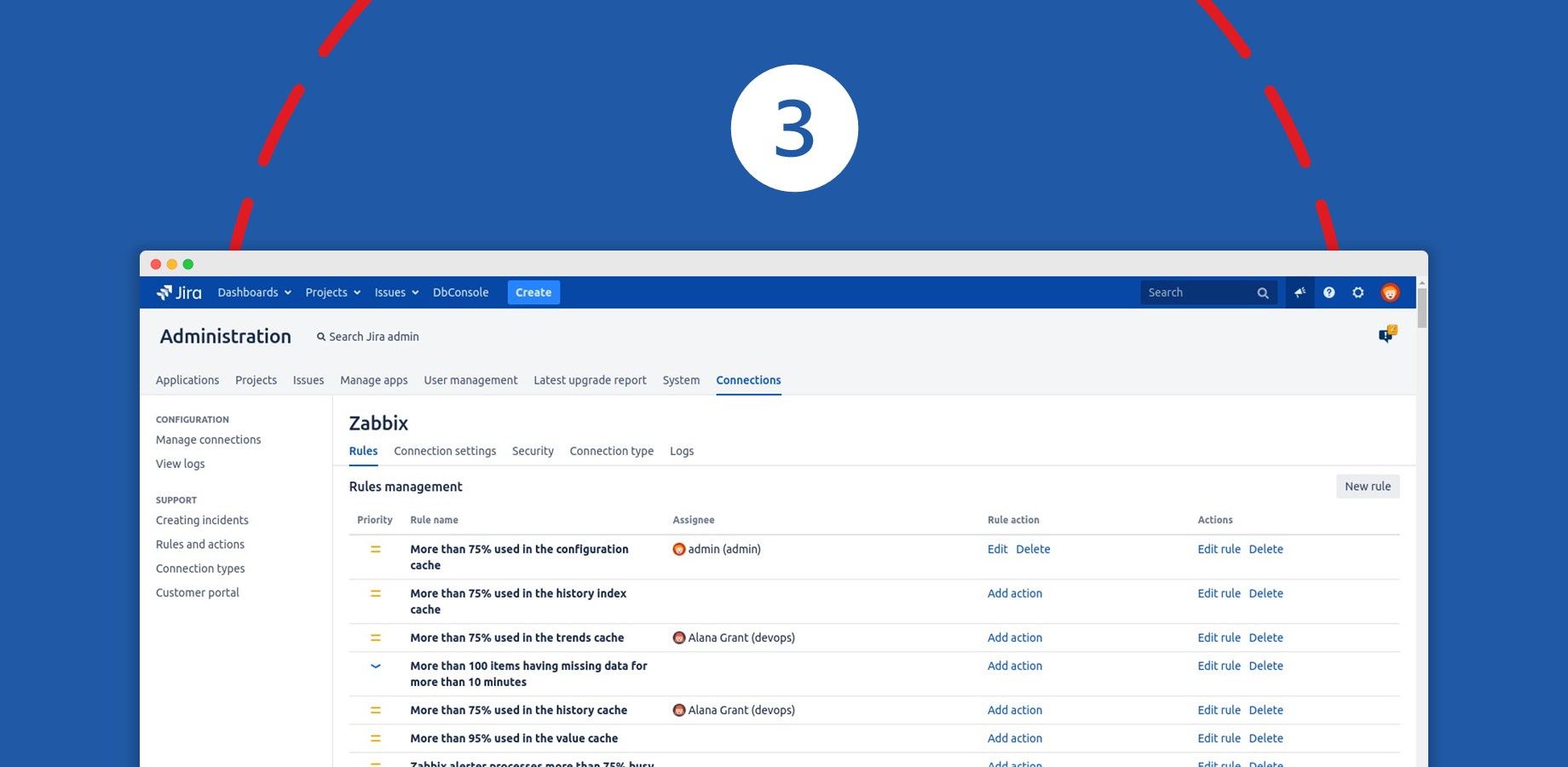Click the New rule button

coord(1367,487)
